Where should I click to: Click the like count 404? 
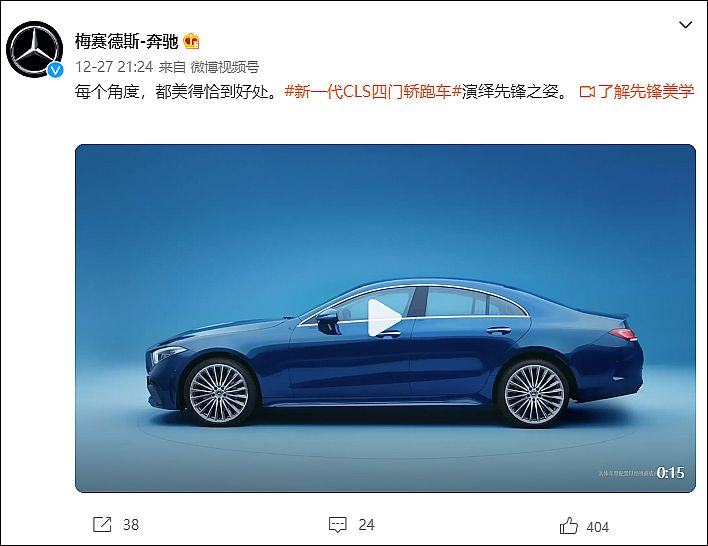coord(597,527)
